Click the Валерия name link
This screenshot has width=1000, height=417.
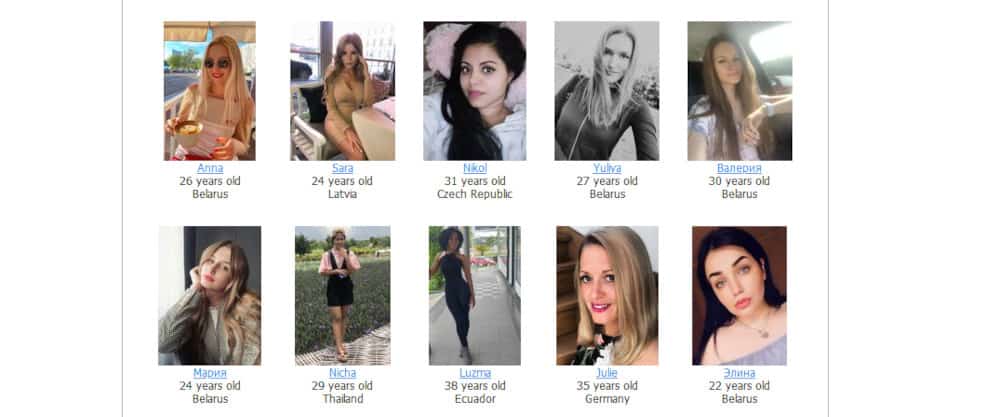[739, 168]
